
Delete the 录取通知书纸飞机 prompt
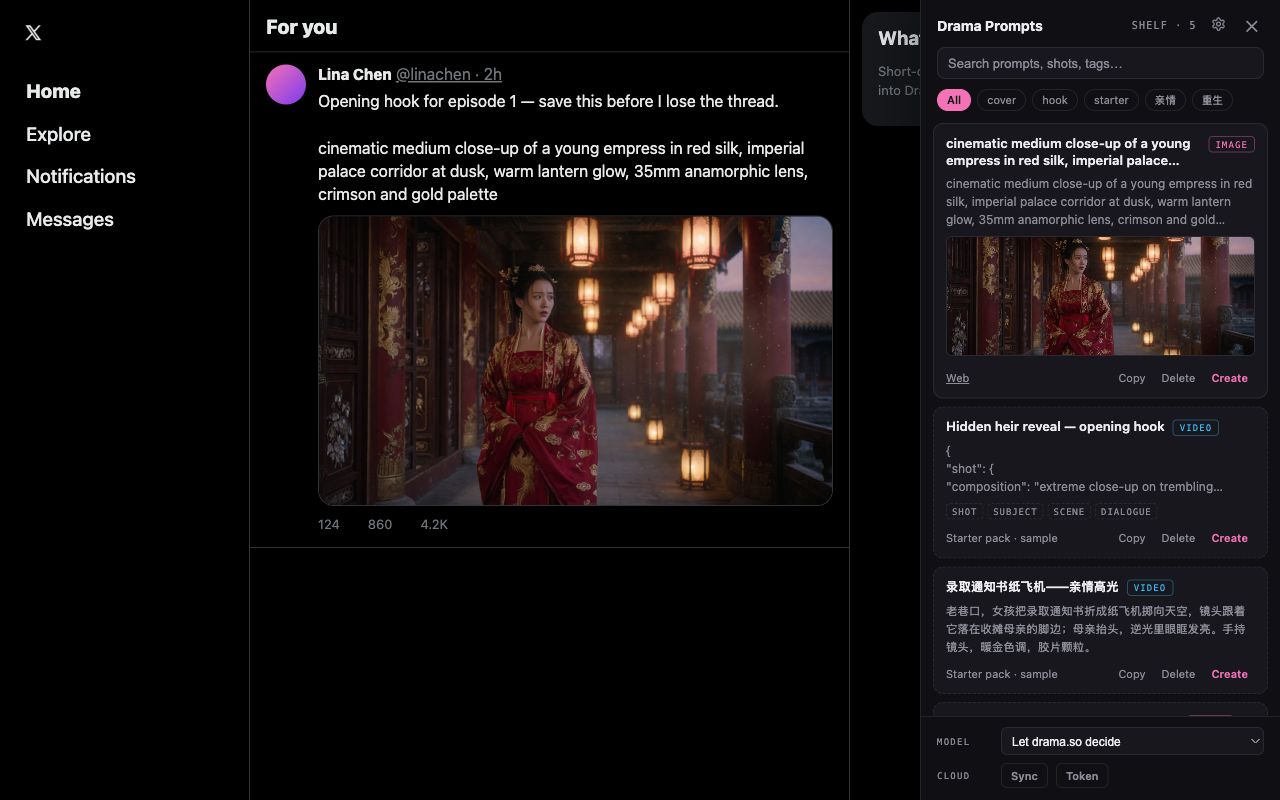(1178, 674)
